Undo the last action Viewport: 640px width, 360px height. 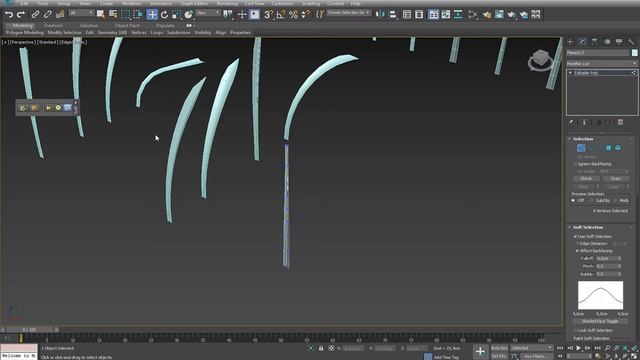coord(9,15)
